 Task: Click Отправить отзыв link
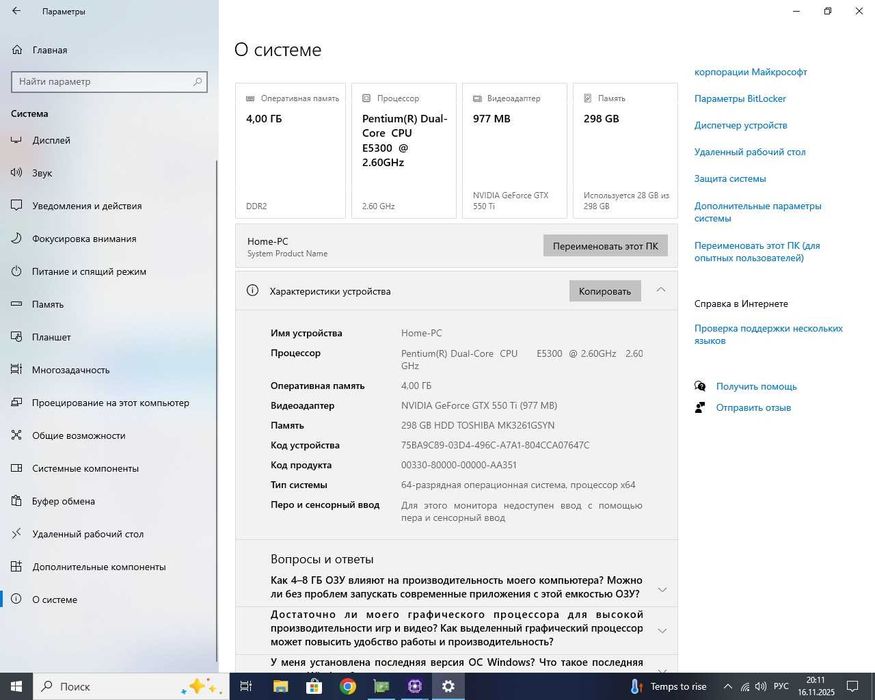(x=753, y=407)
